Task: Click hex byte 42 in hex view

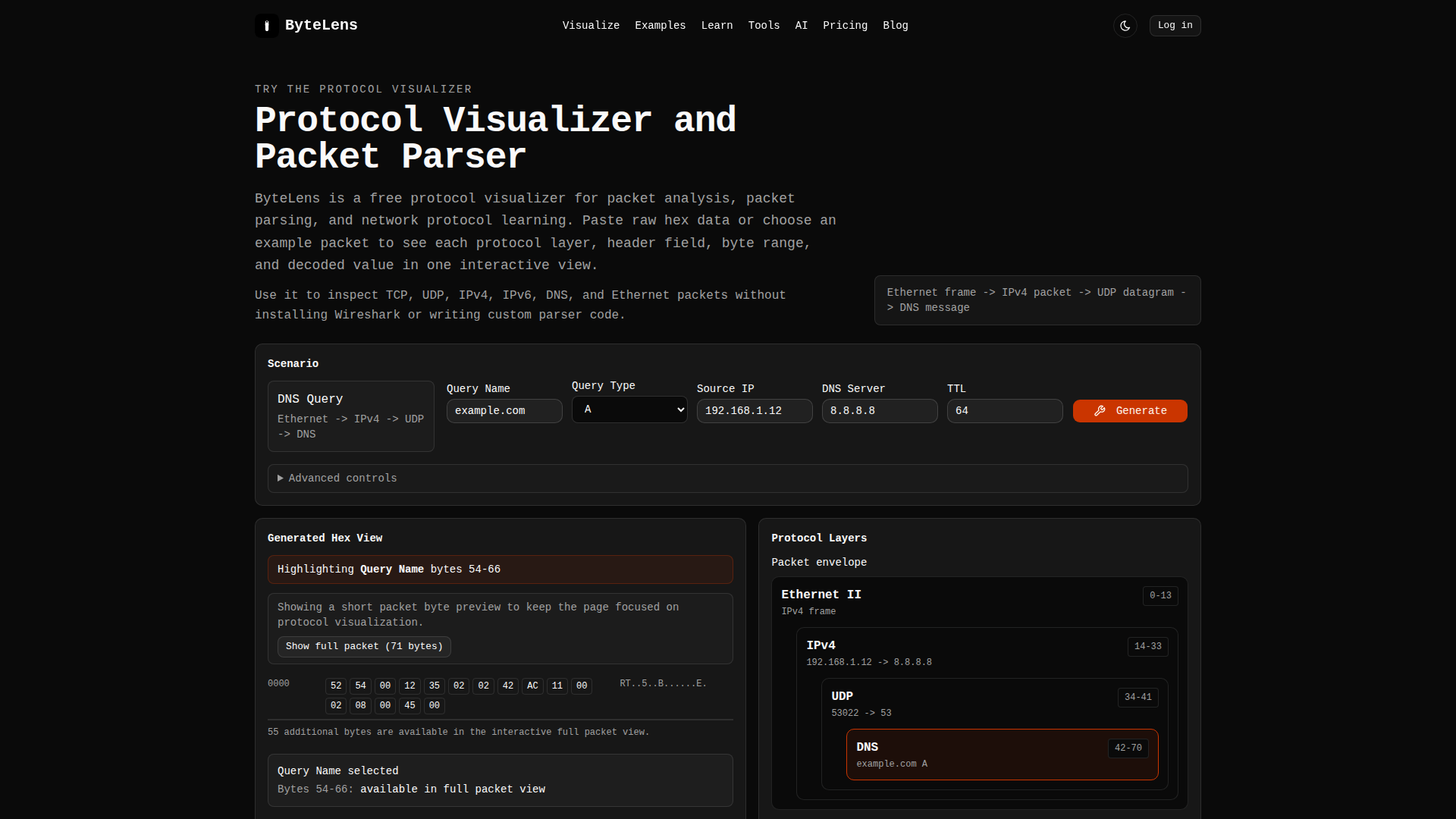Action: pos(508,686)
